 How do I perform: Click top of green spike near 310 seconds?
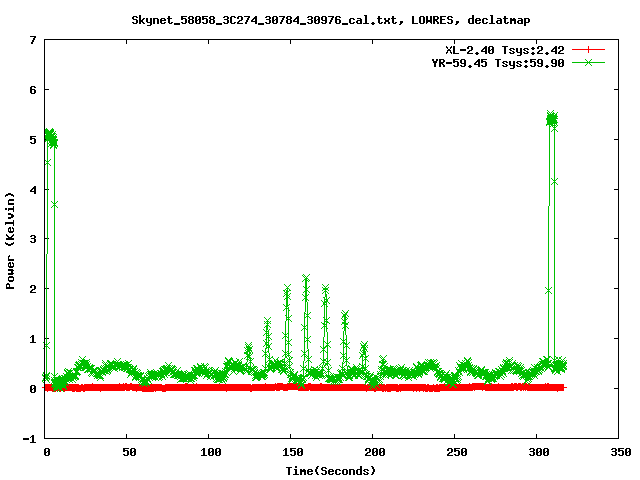pyautogui.click(x=551, y=117)
